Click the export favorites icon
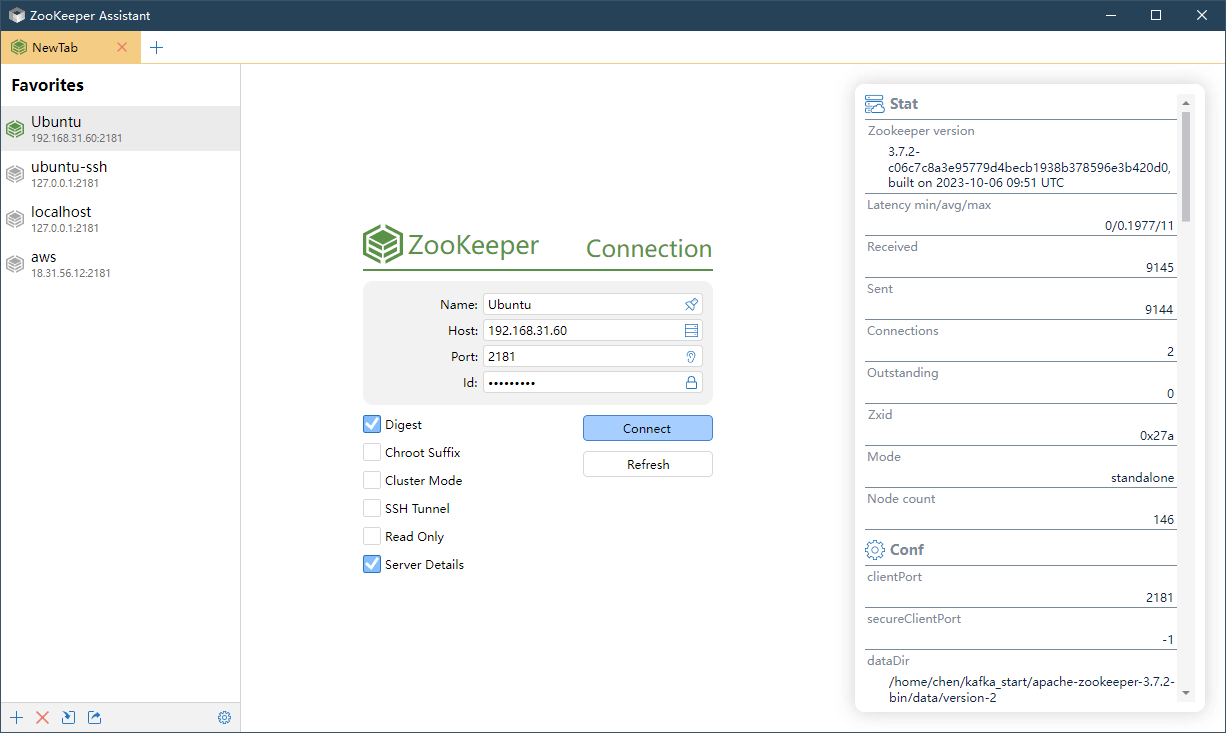1226x733 pixels. tap(94, 717)
